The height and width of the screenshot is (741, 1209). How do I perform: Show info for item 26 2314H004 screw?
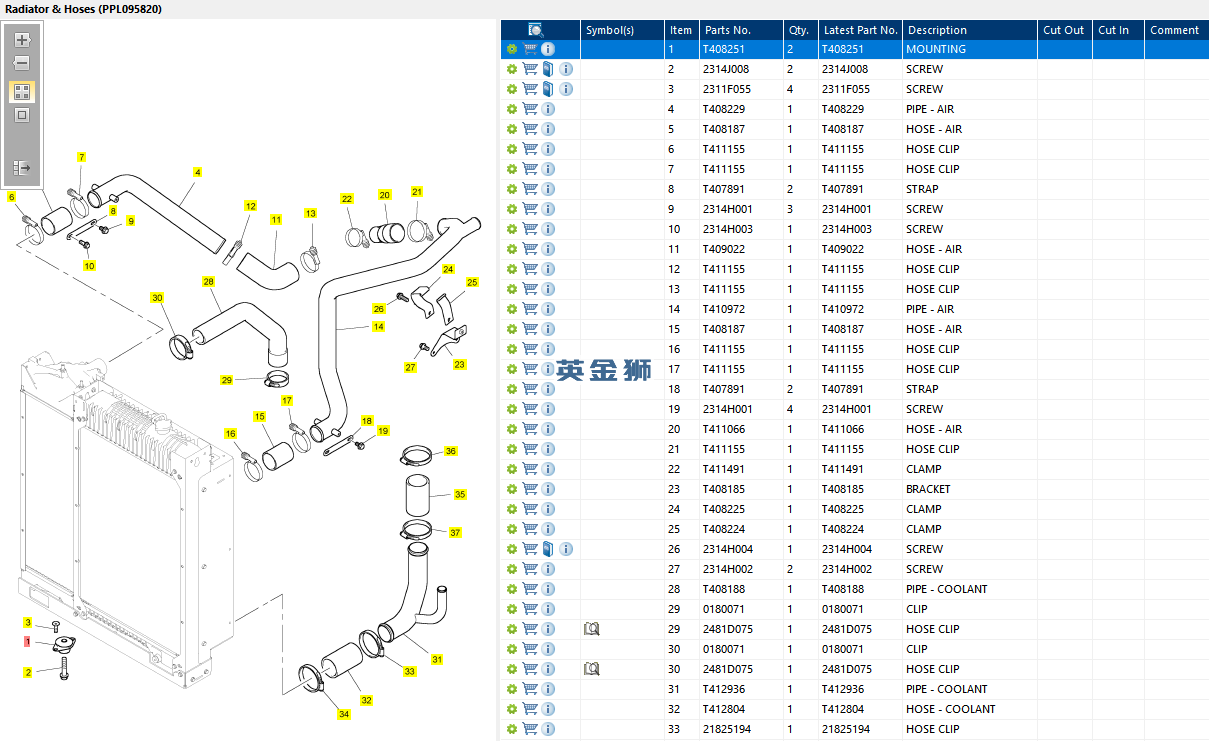pos(566,549)
